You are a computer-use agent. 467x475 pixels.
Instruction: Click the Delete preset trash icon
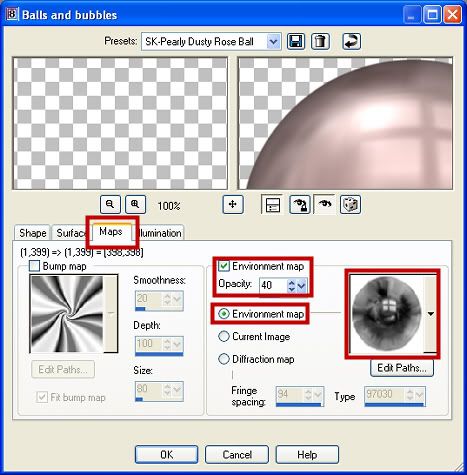coord(320,41)
